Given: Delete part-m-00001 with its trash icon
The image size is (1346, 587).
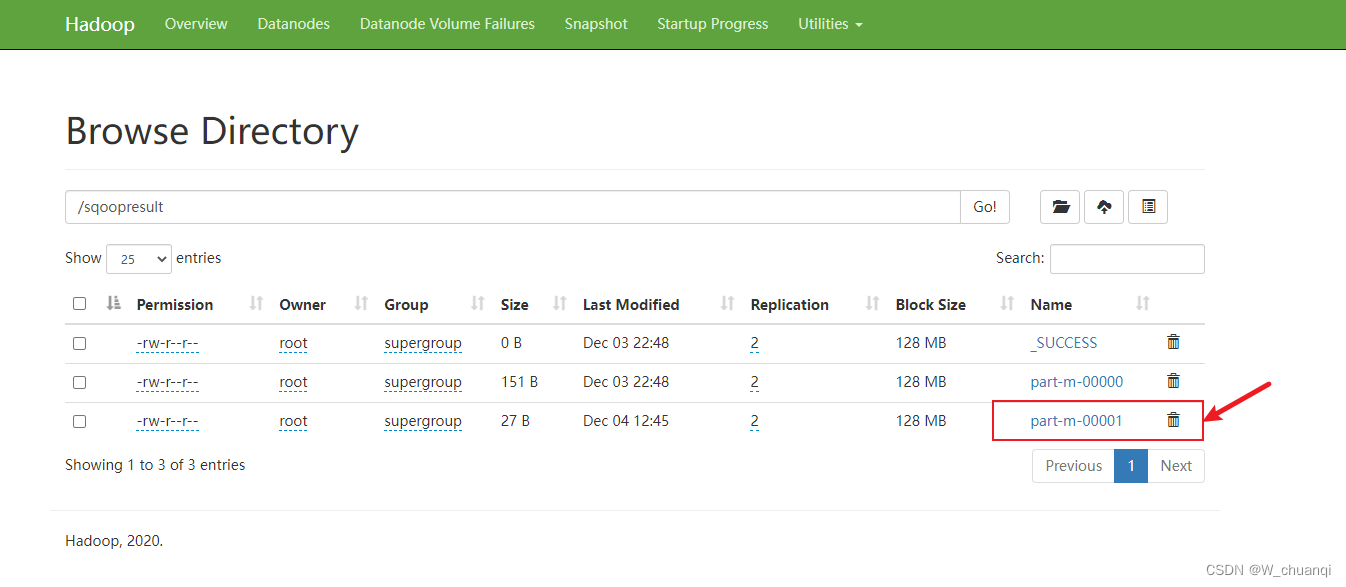Looking at the screenshot, I should [1173, 420].
